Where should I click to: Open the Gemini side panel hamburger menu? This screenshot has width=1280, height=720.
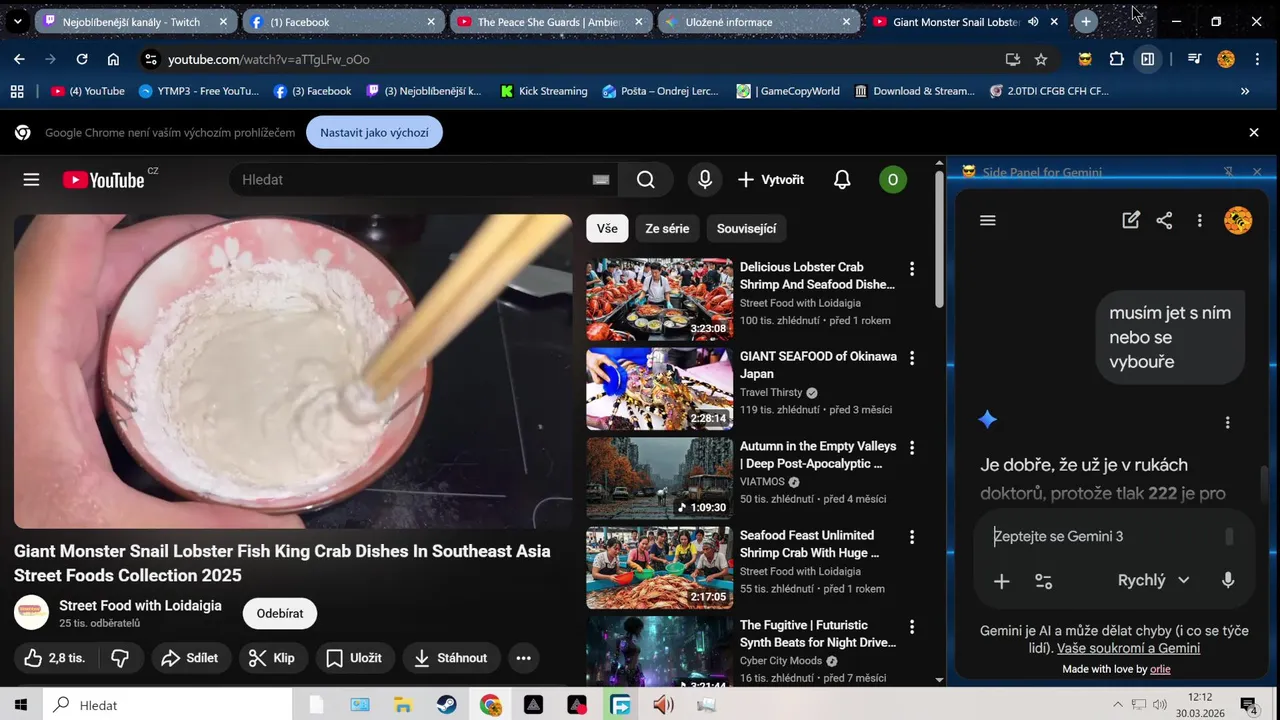[988, 221]
